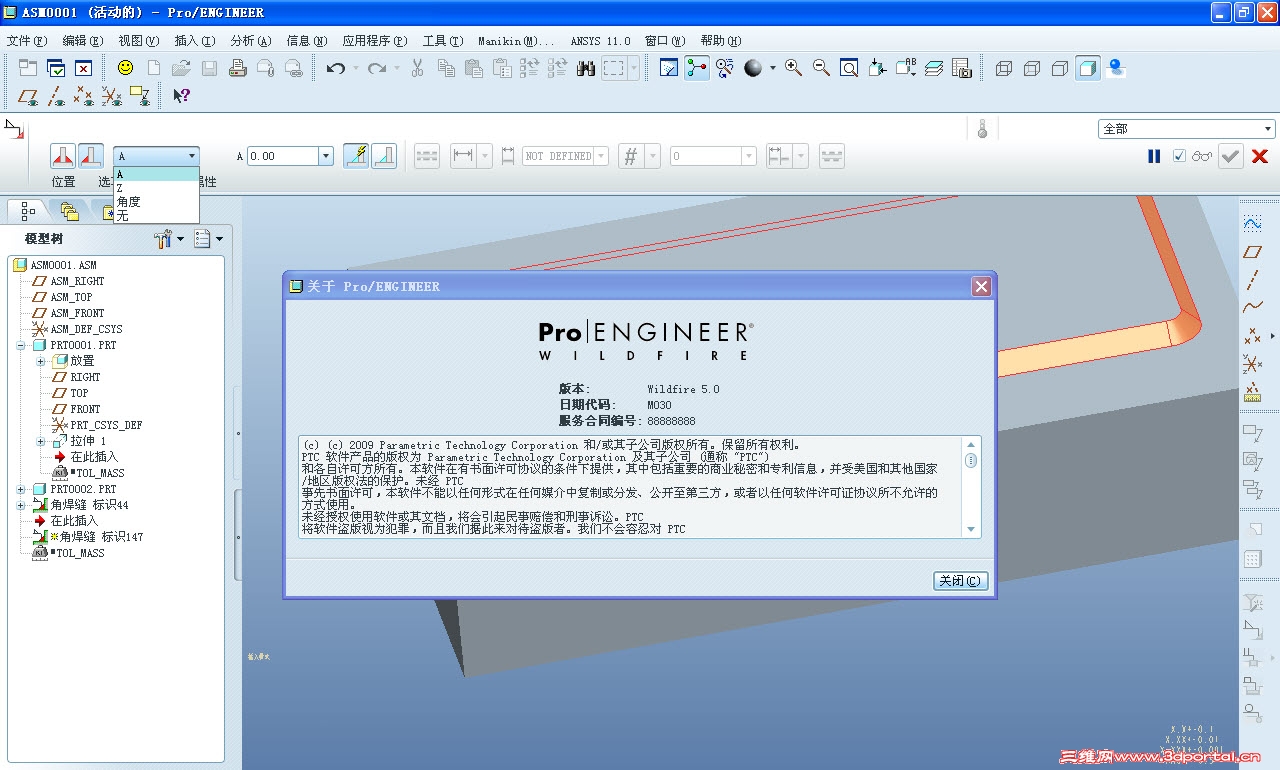
Task: Select the shaded display cube icon
Action: [1088, 68]
